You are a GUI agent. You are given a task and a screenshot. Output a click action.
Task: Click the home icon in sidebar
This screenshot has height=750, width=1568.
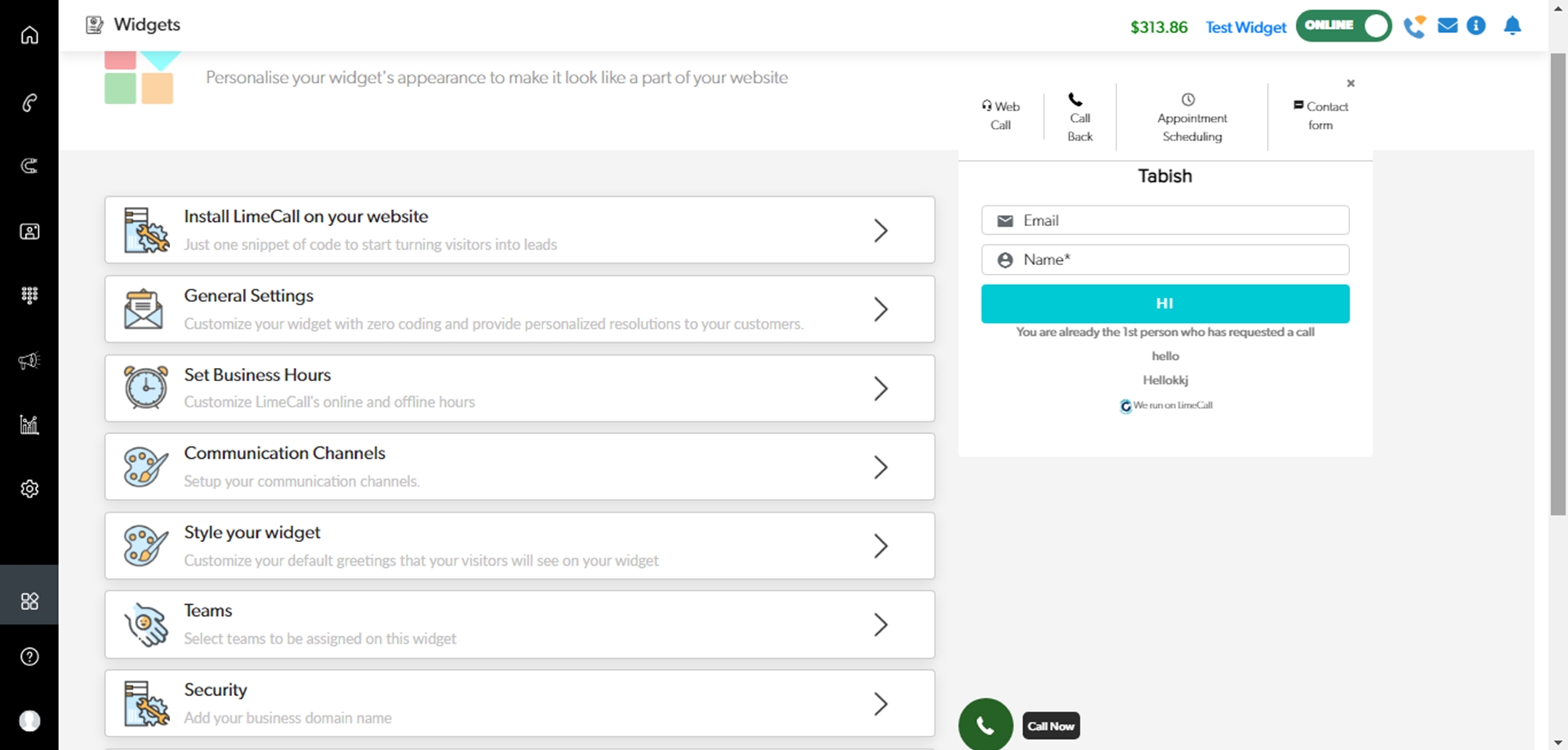pos(29,35)
